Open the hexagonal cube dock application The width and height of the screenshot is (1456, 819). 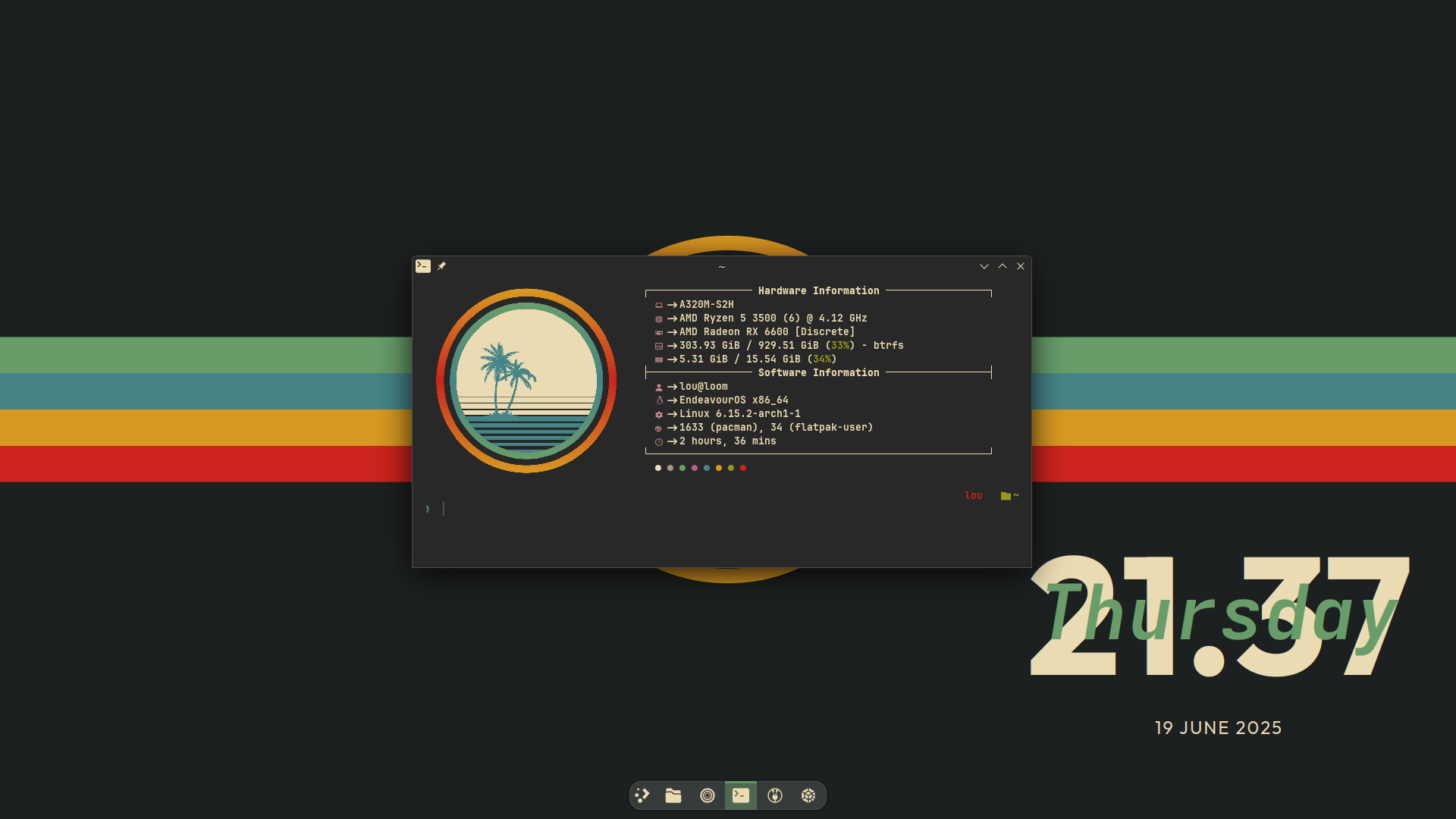[808, 795]
